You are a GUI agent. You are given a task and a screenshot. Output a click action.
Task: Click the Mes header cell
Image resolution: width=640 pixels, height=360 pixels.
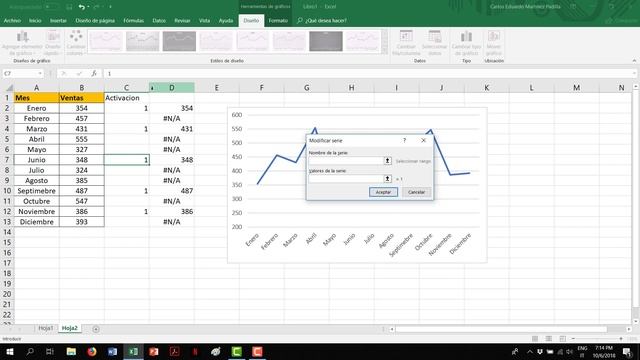pos(36,98)
